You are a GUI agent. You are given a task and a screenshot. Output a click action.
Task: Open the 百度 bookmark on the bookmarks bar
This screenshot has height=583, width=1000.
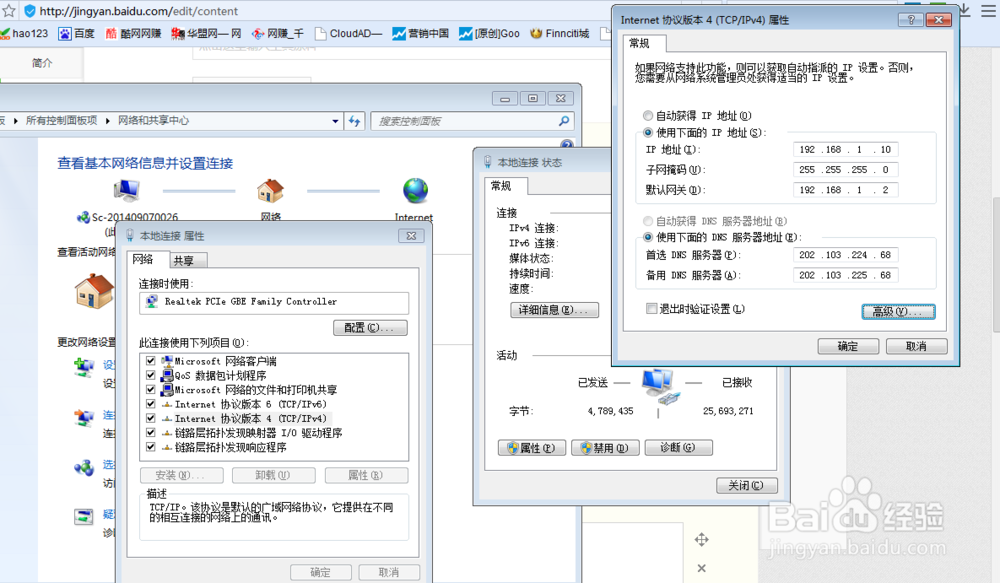click(x=75, y=31)
